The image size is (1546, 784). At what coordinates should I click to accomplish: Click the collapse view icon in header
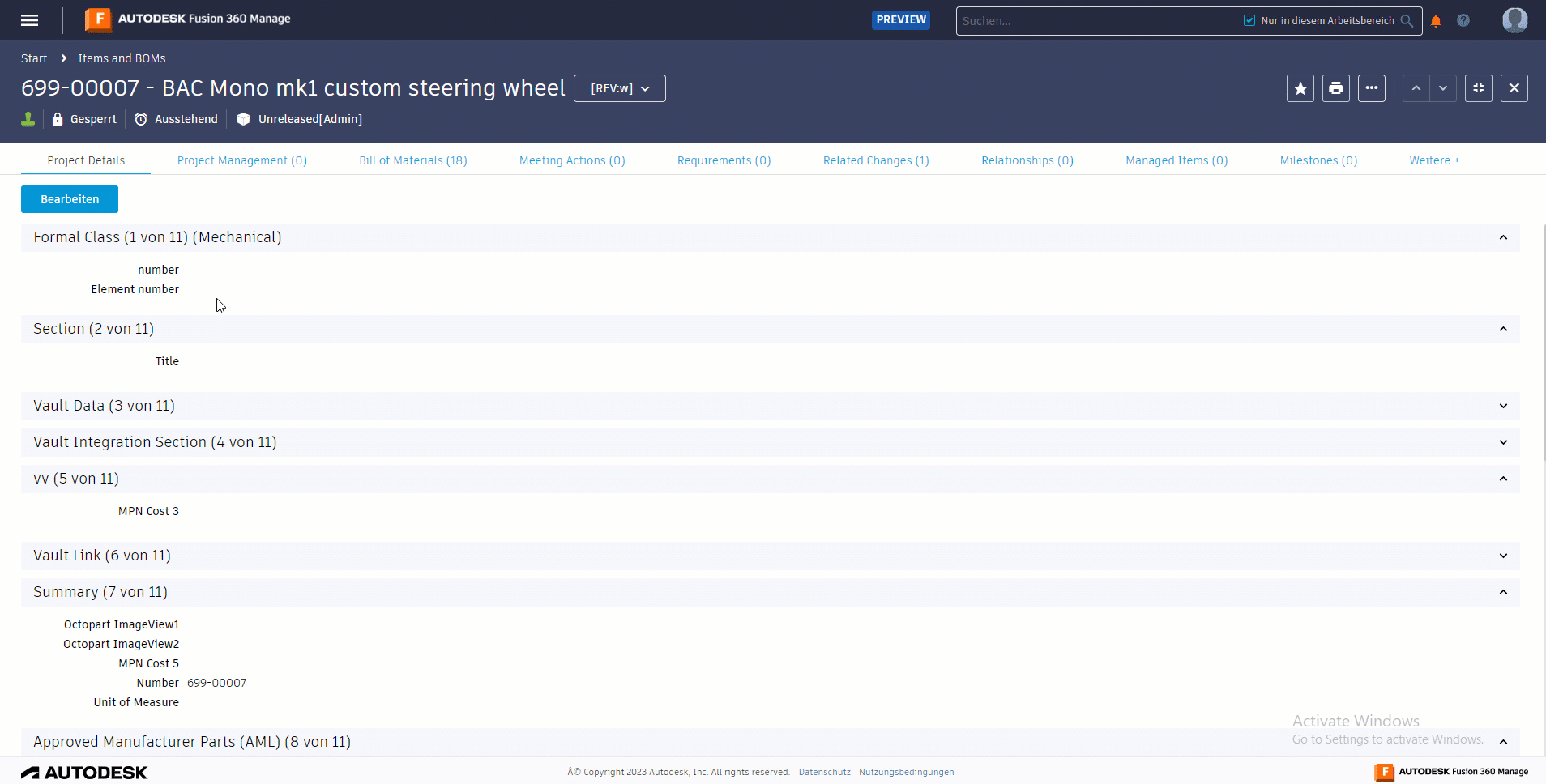(x=1479, y=88)
